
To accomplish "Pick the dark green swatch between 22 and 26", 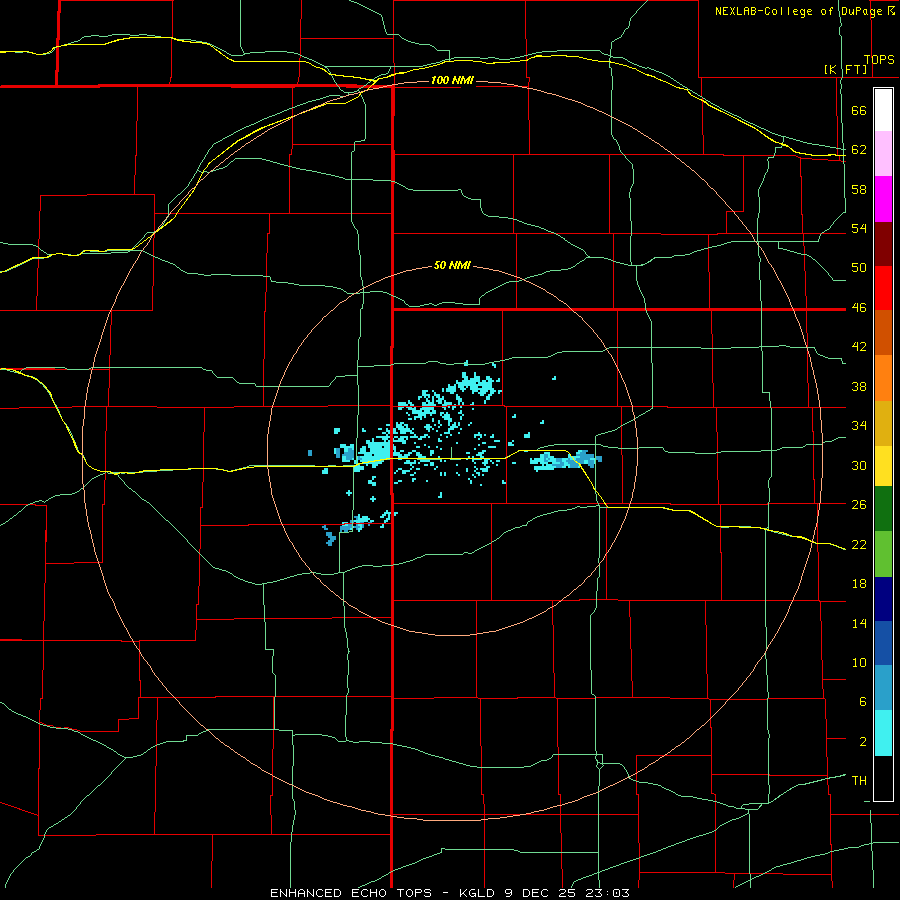I will click(883, 509).
